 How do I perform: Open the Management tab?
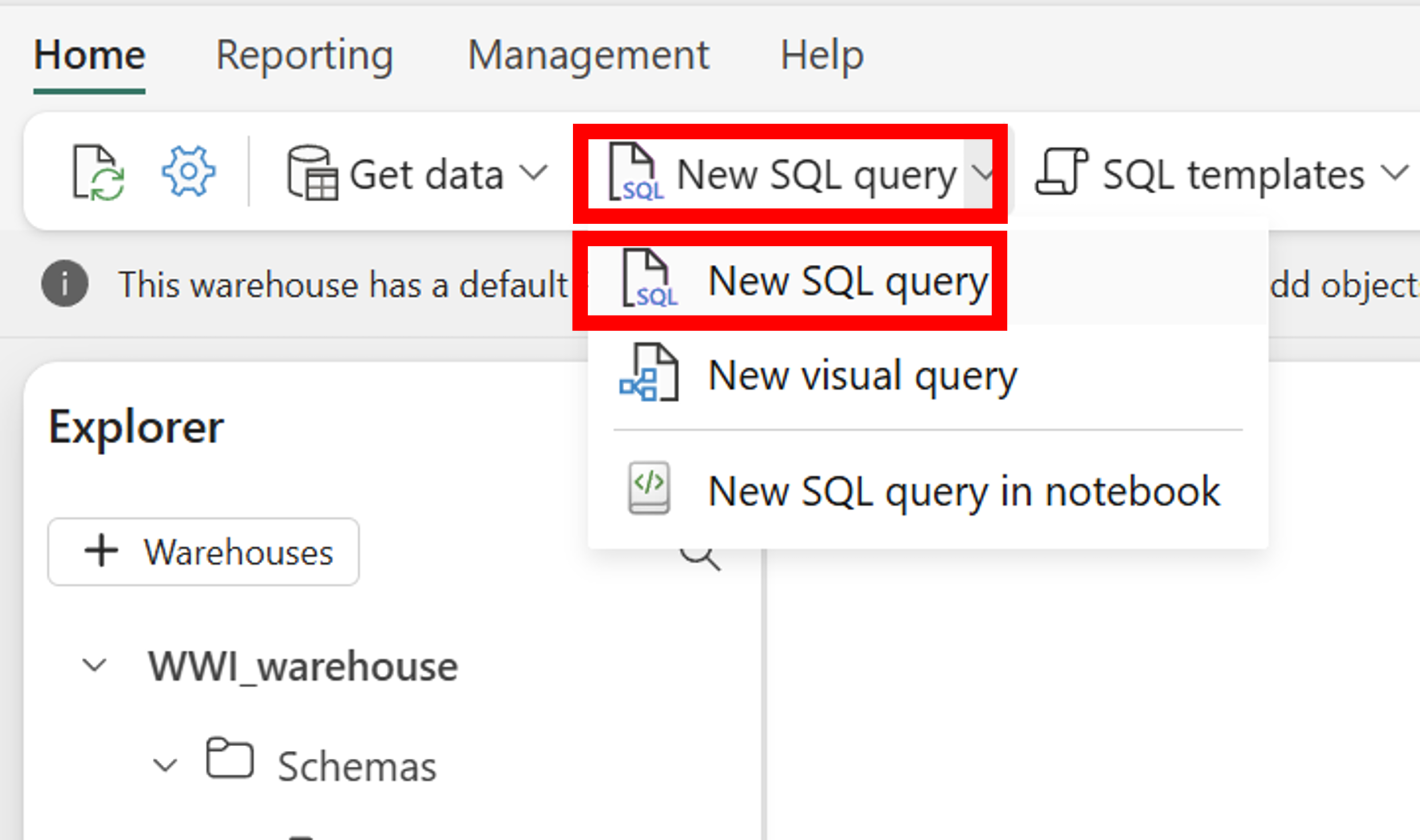(589, 55)
